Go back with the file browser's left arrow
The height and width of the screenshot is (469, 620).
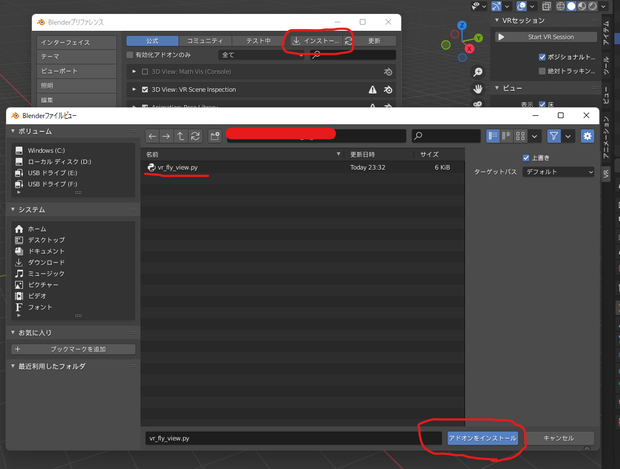(153, 136)
